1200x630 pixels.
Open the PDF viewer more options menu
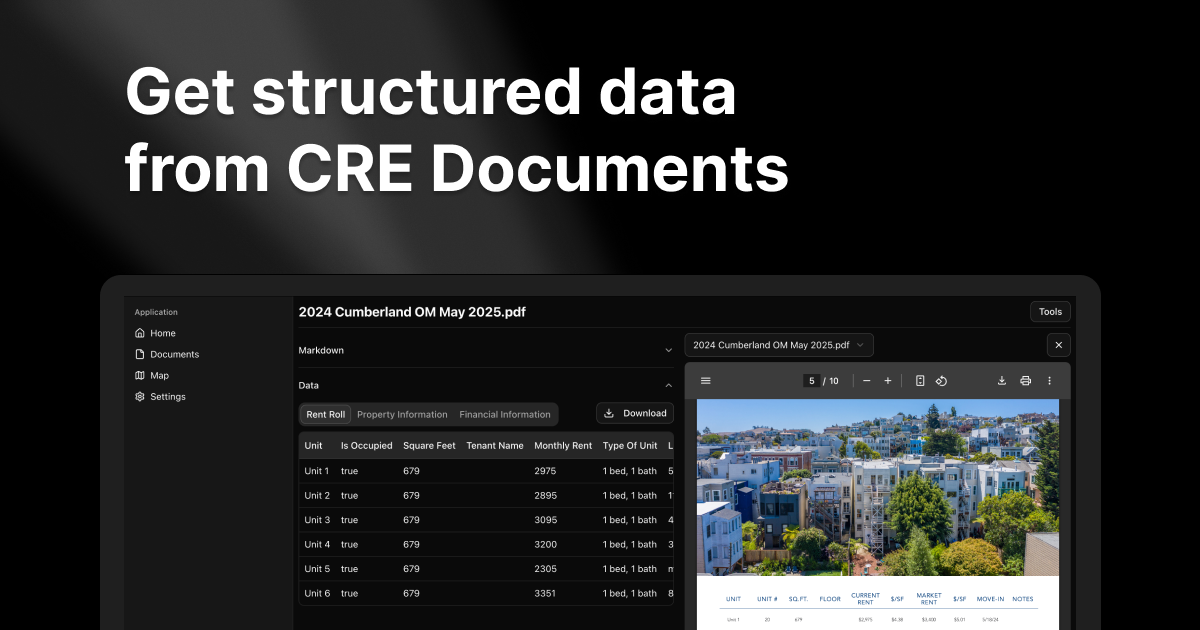point(1049,381)
